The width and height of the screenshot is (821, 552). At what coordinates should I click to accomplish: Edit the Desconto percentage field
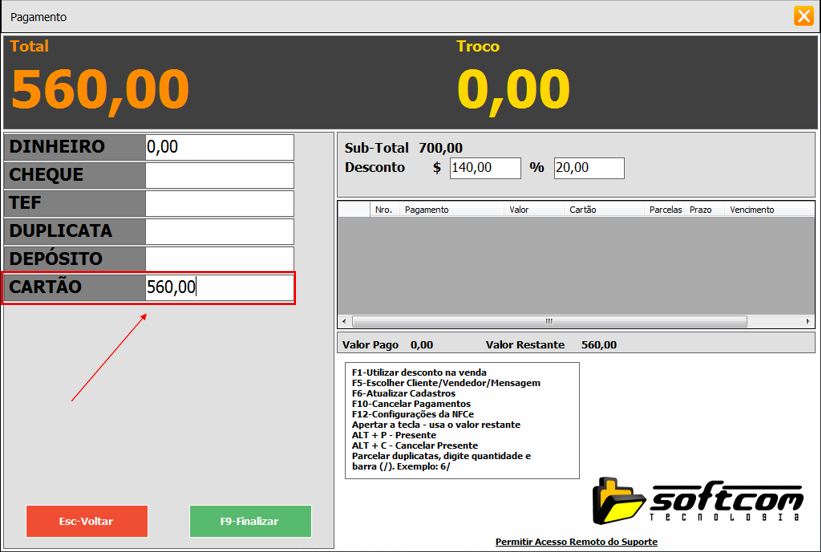[x=588, y=168]
